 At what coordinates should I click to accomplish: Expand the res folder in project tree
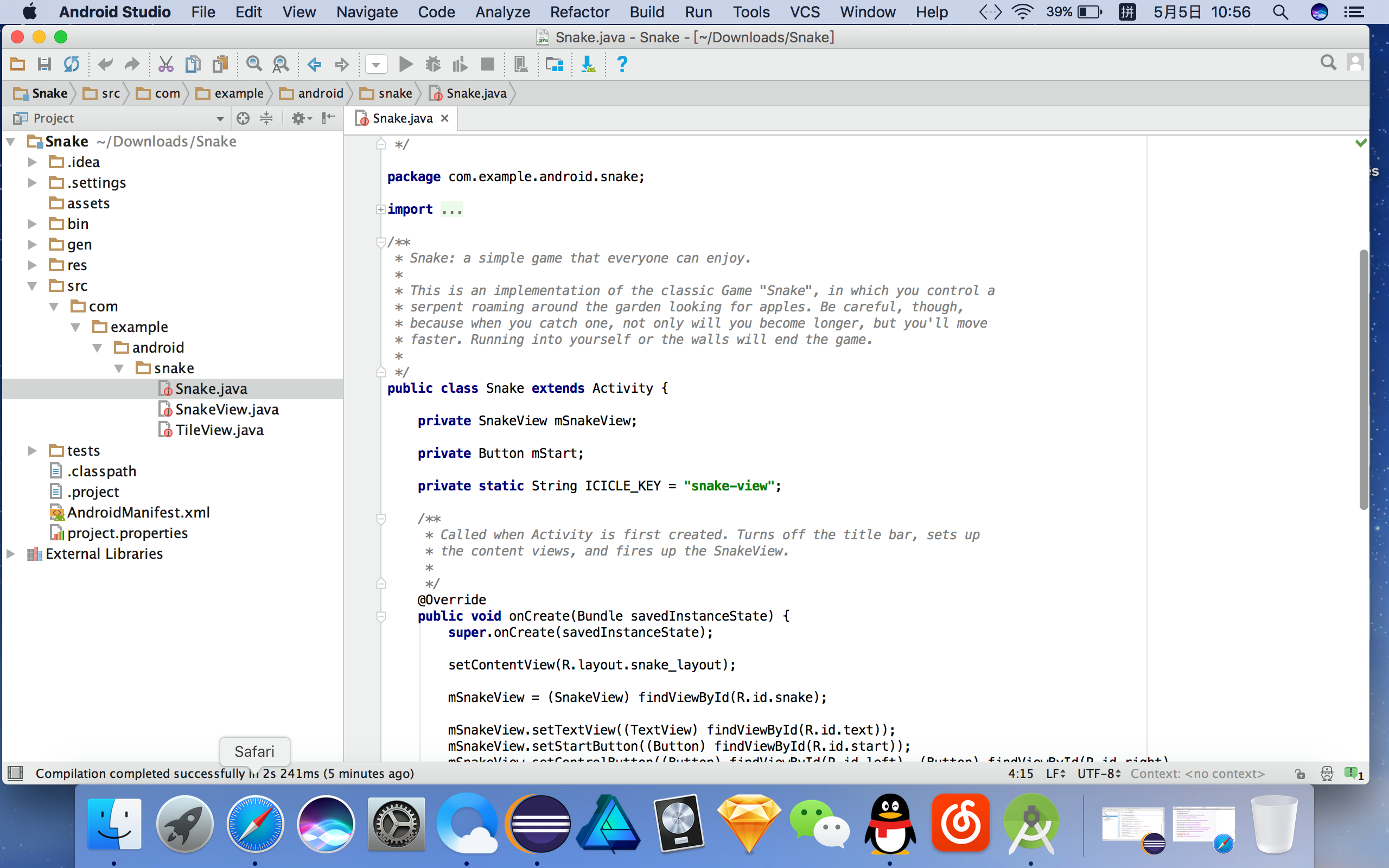coord(33,265)
